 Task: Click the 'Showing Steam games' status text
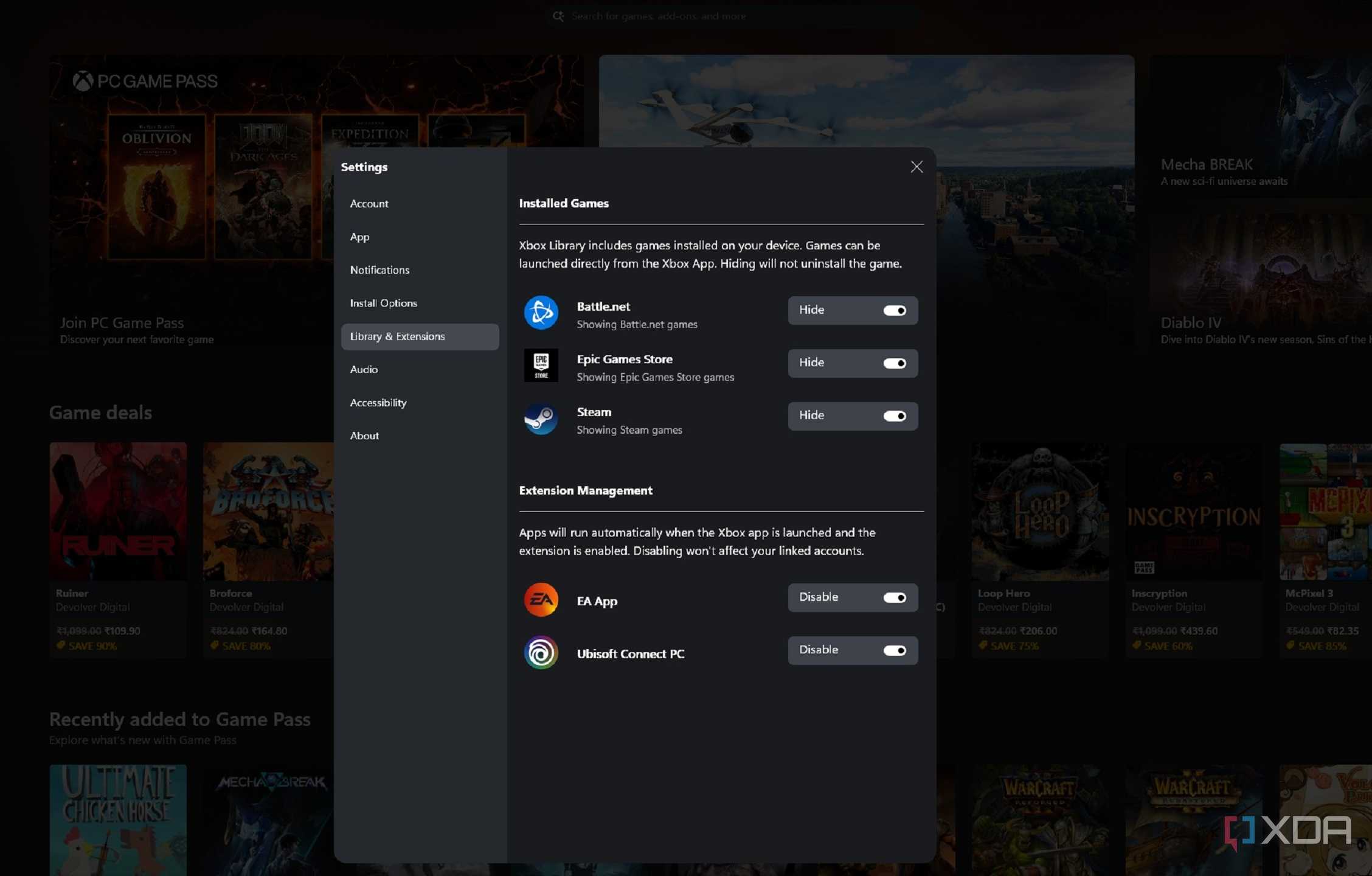(629, 431)
